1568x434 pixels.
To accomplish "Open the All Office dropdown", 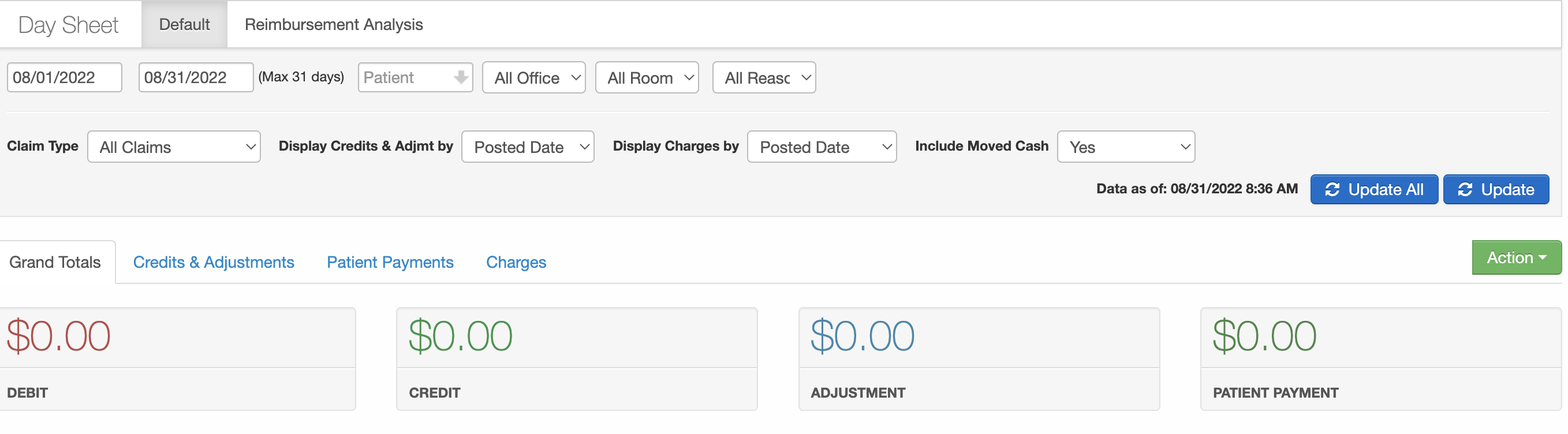I will click(534, 77).
